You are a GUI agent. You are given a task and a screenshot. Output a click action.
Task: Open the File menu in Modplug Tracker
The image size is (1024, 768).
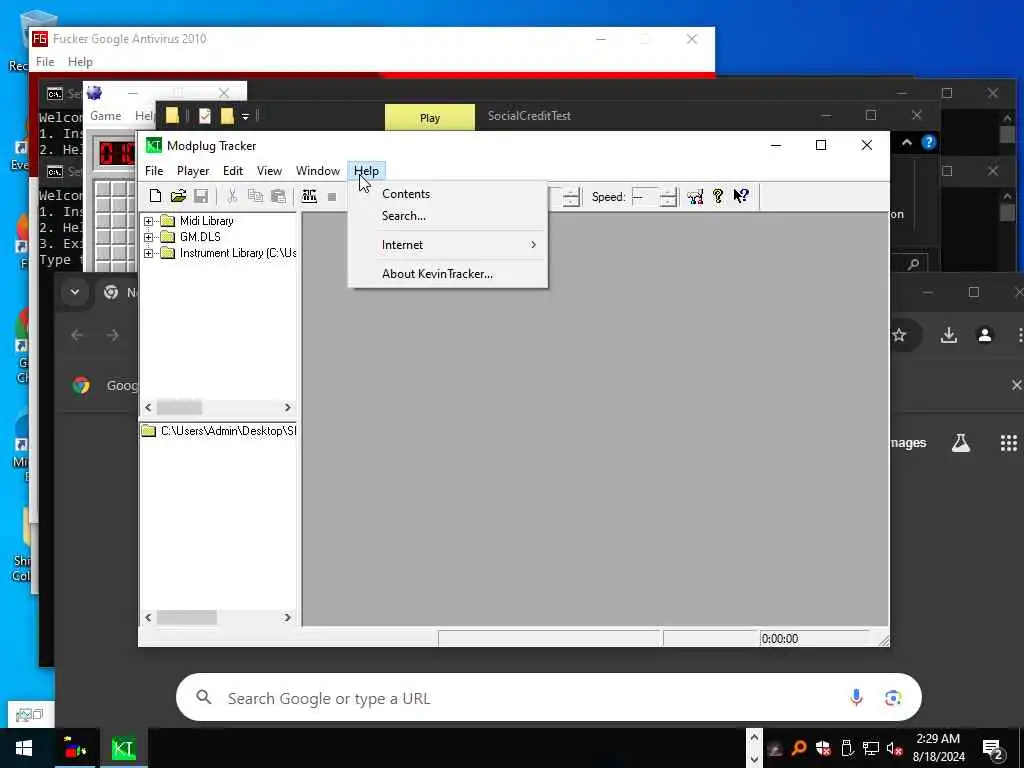click(154, 170)
